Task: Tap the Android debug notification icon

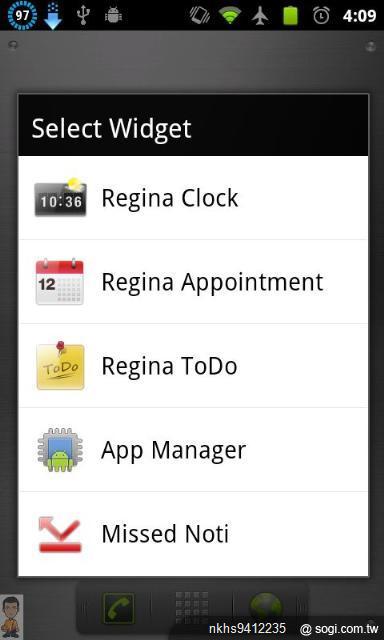Action: (x=113, y=16)
